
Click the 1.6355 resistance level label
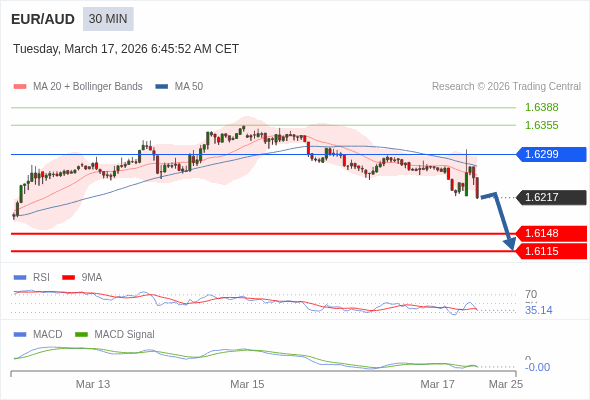tap(541, 125)
